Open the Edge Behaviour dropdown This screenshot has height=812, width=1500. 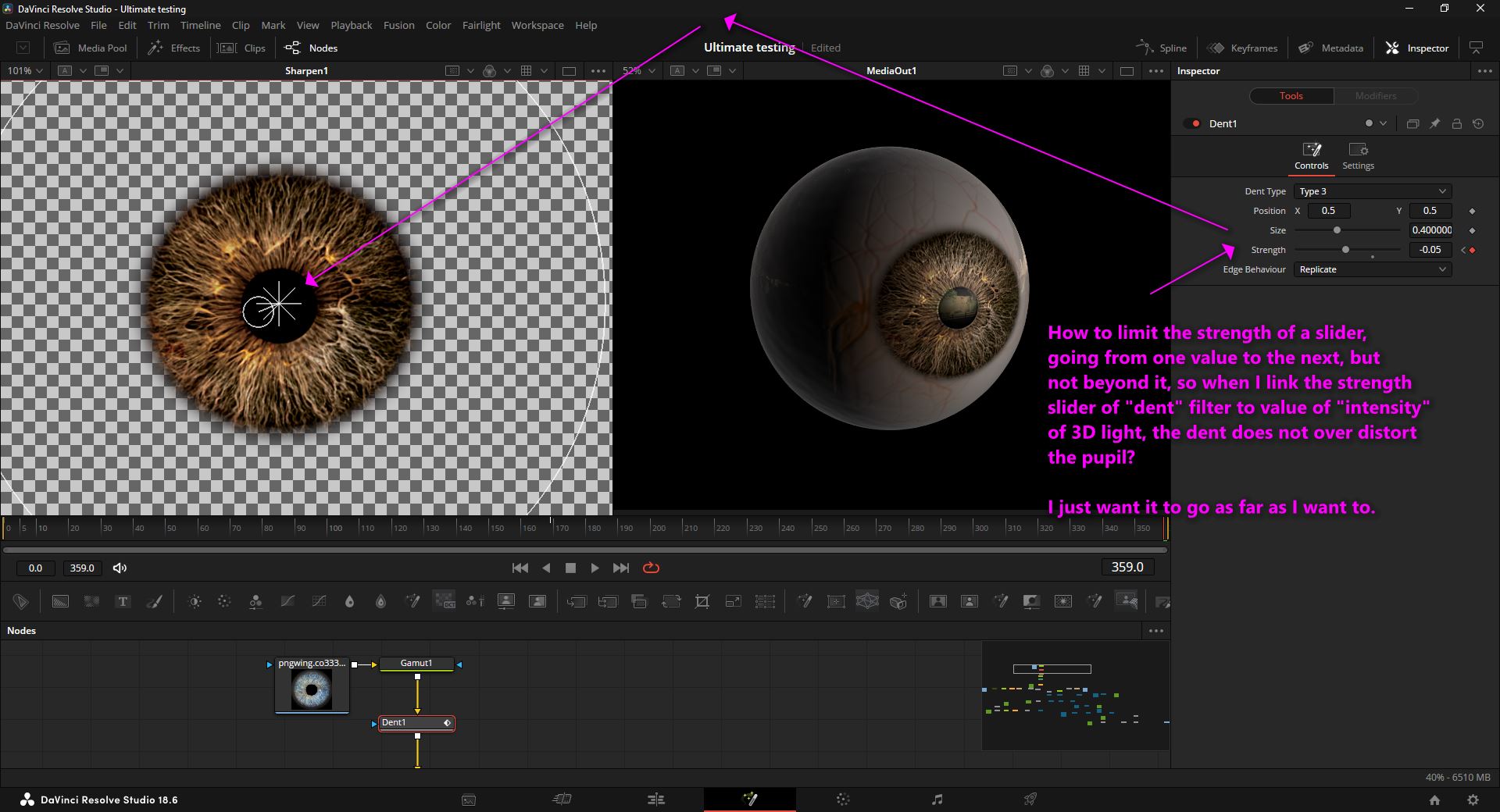[x=1372, y=269]
